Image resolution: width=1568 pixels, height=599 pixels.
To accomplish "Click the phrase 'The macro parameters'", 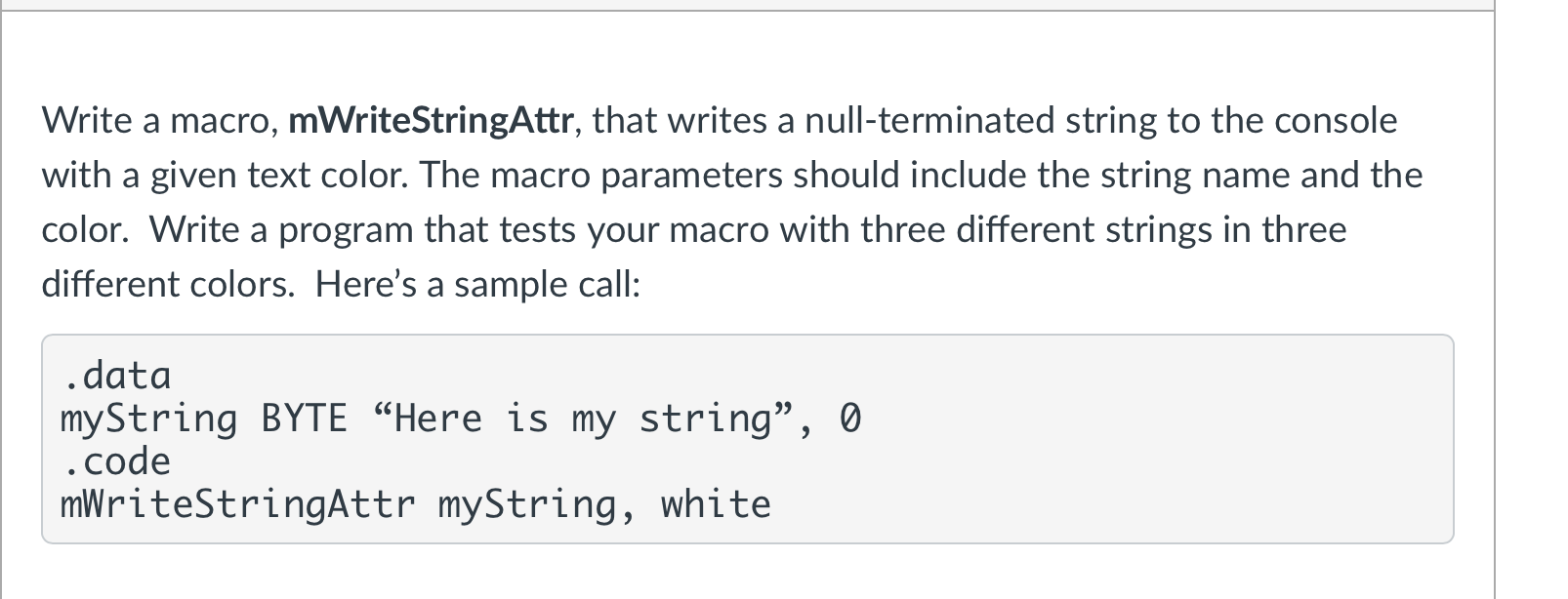I will click(x=602, y=176).
